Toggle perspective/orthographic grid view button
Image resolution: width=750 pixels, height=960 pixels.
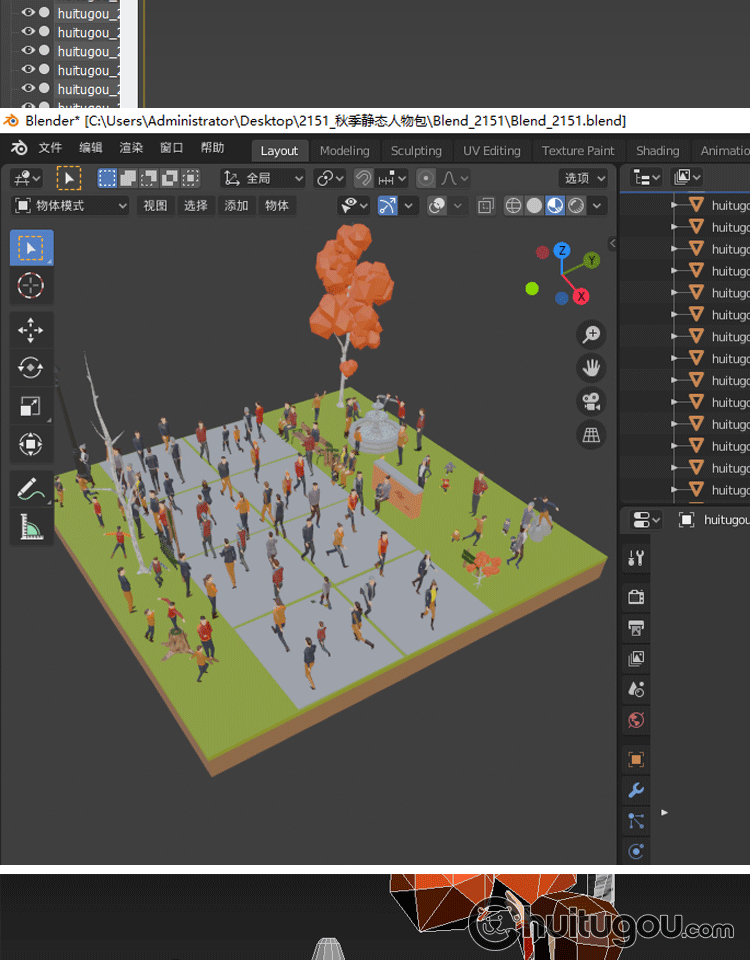pyautogui.click(x=591, y=435)
